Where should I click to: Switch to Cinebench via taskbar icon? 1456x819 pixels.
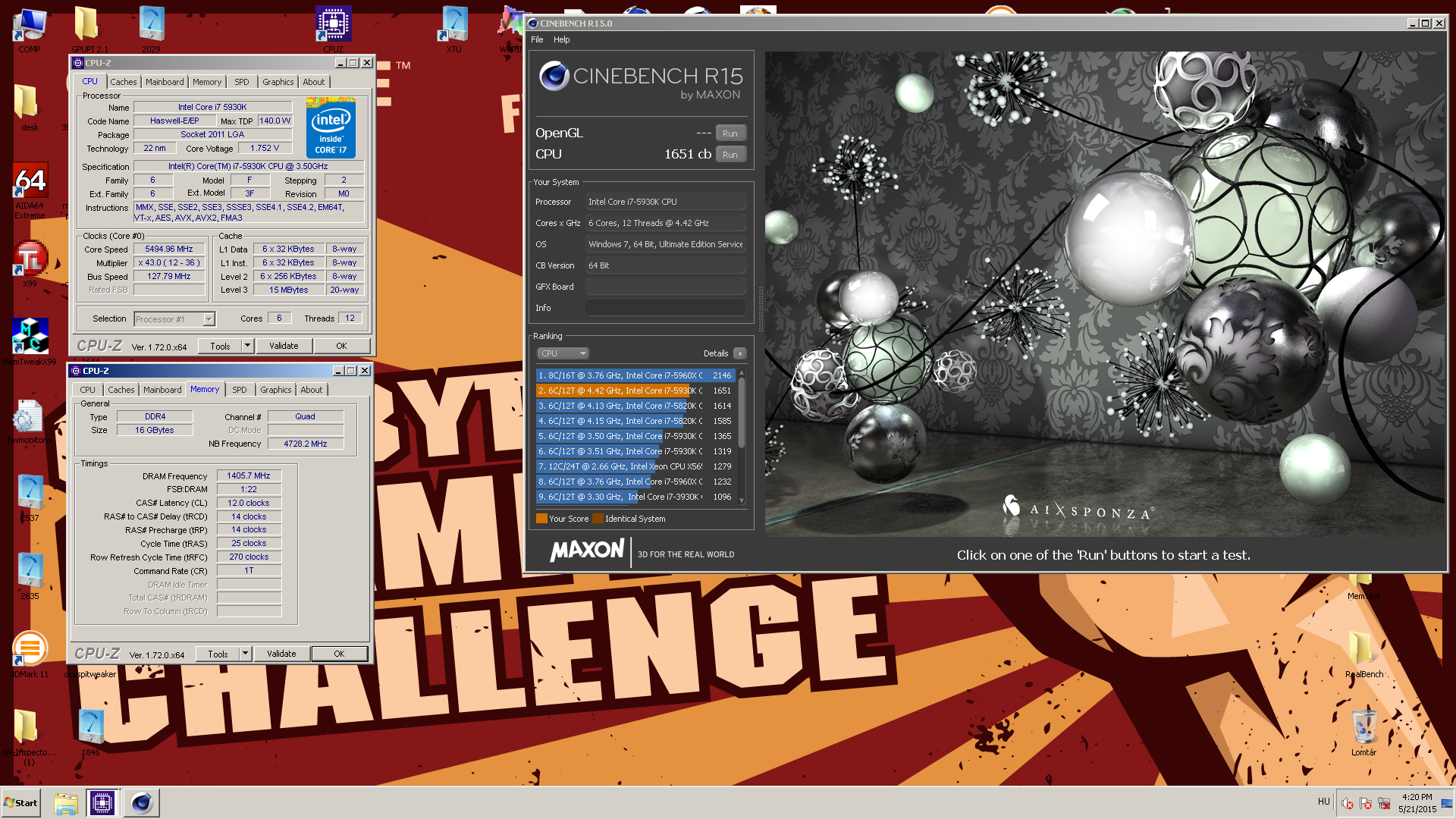click(x=141, y=803)
